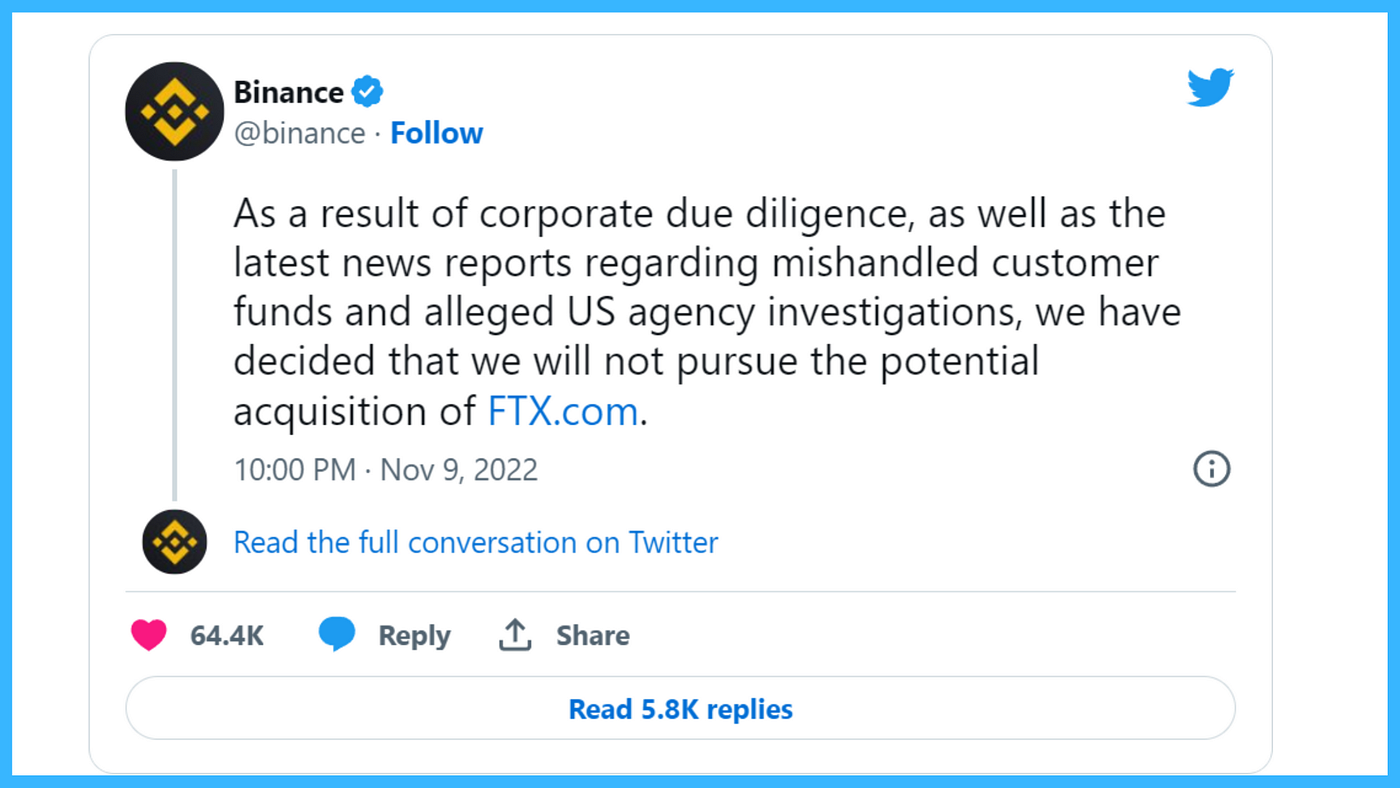1400x788 pixels.
Task: Open the @binance handle profile
Action: point(299,133)
